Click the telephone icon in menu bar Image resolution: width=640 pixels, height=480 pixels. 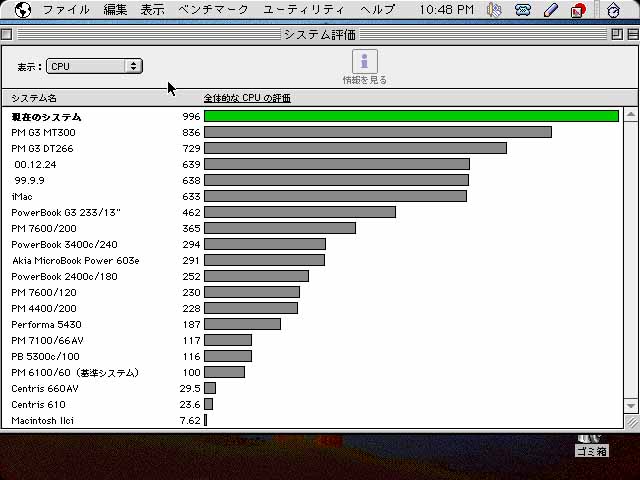pos(522,10)
